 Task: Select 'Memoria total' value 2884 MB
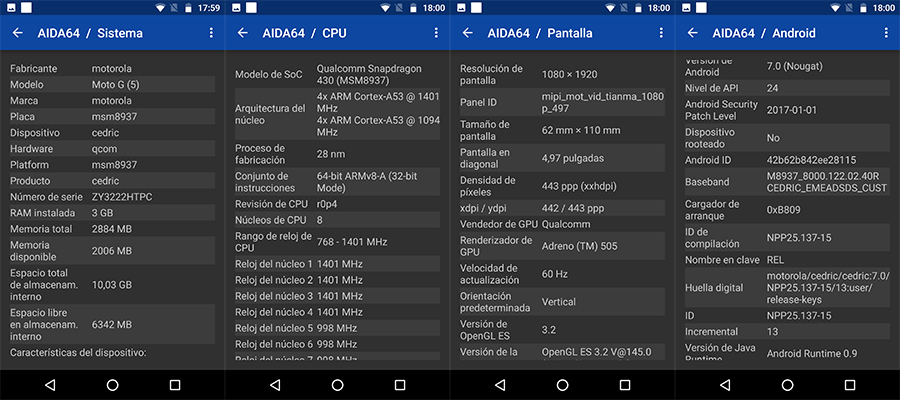pos(112,229)
